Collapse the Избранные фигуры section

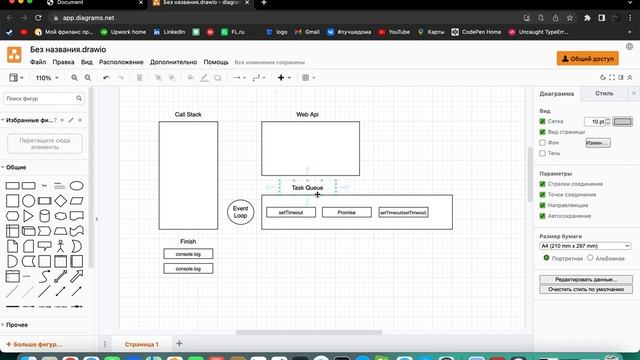pyautogui.click(x=28, y=120)
